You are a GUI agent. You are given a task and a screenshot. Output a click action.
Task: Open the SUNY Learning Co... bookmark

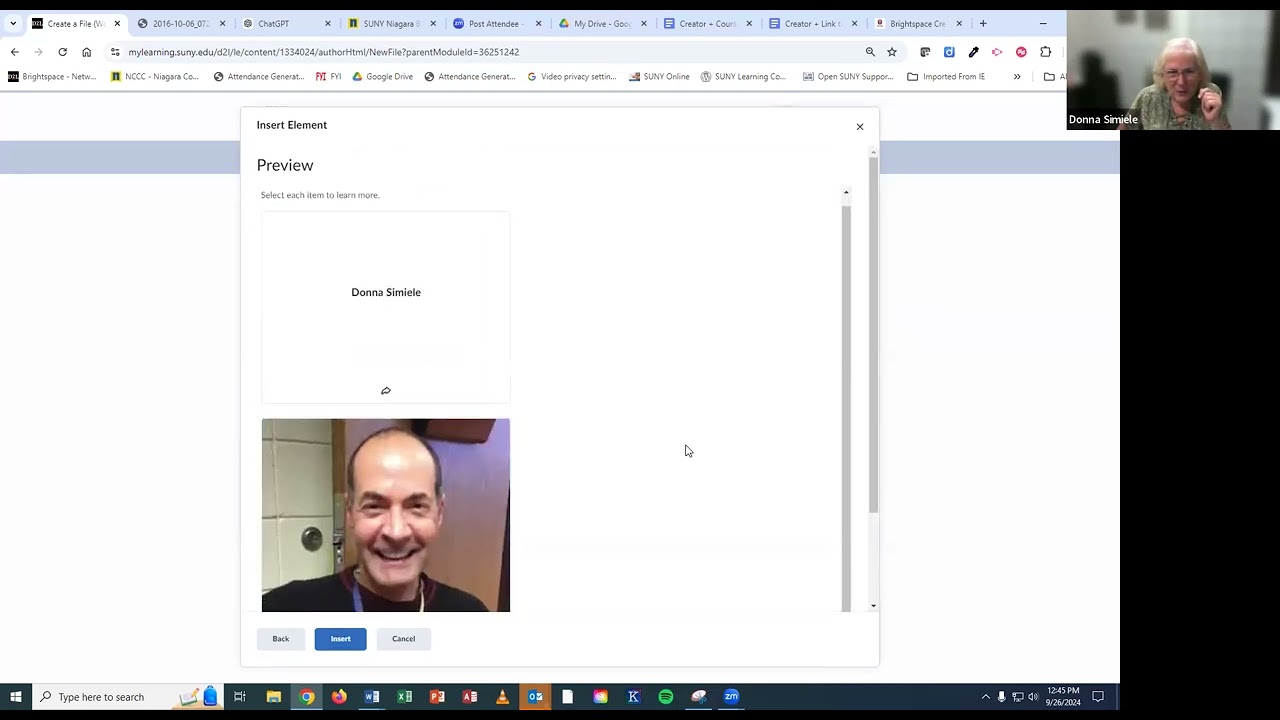click(x=743, y=76)
